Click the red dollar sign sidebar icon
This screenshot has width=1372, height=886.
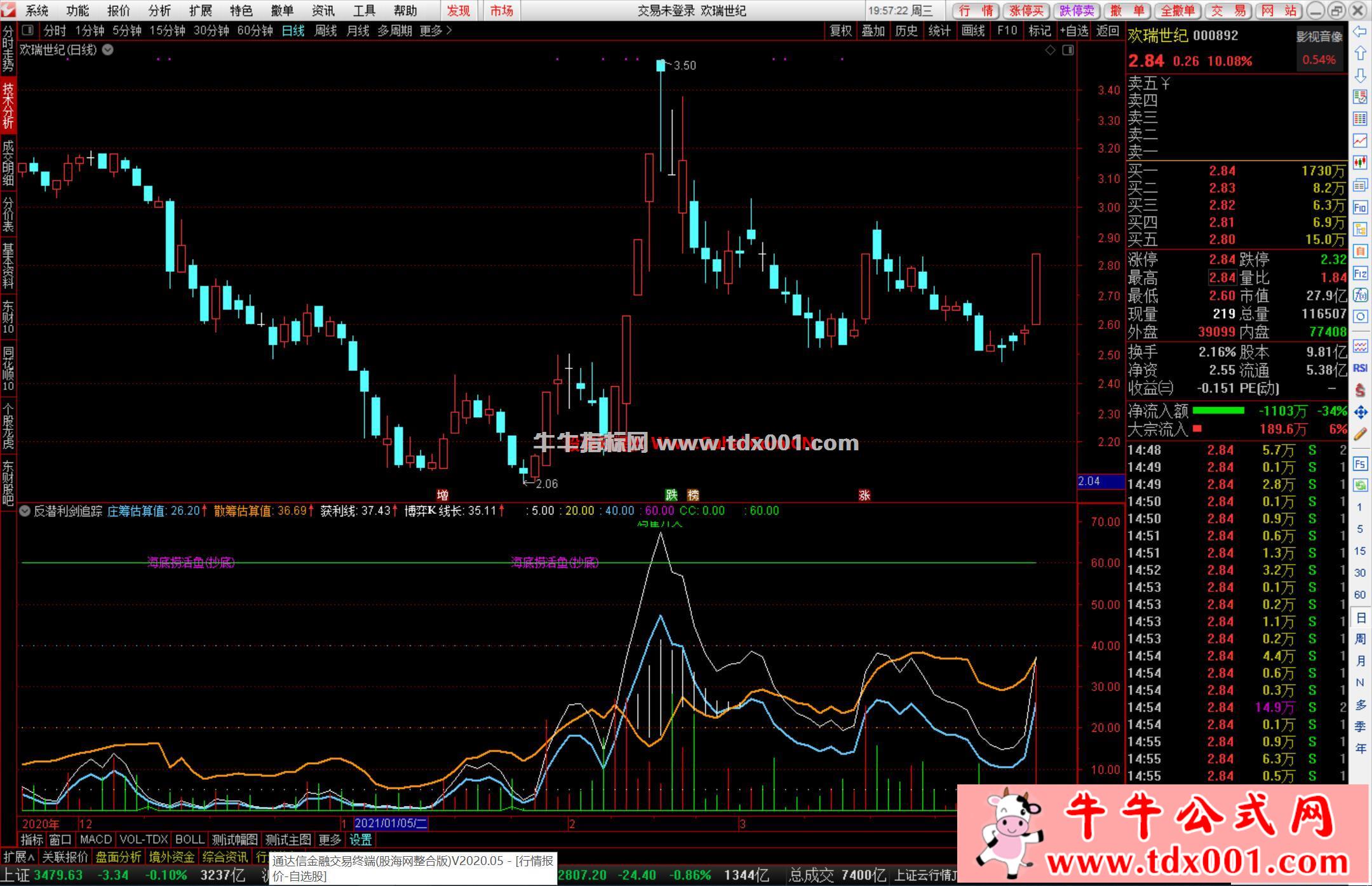pos(1360,390)
